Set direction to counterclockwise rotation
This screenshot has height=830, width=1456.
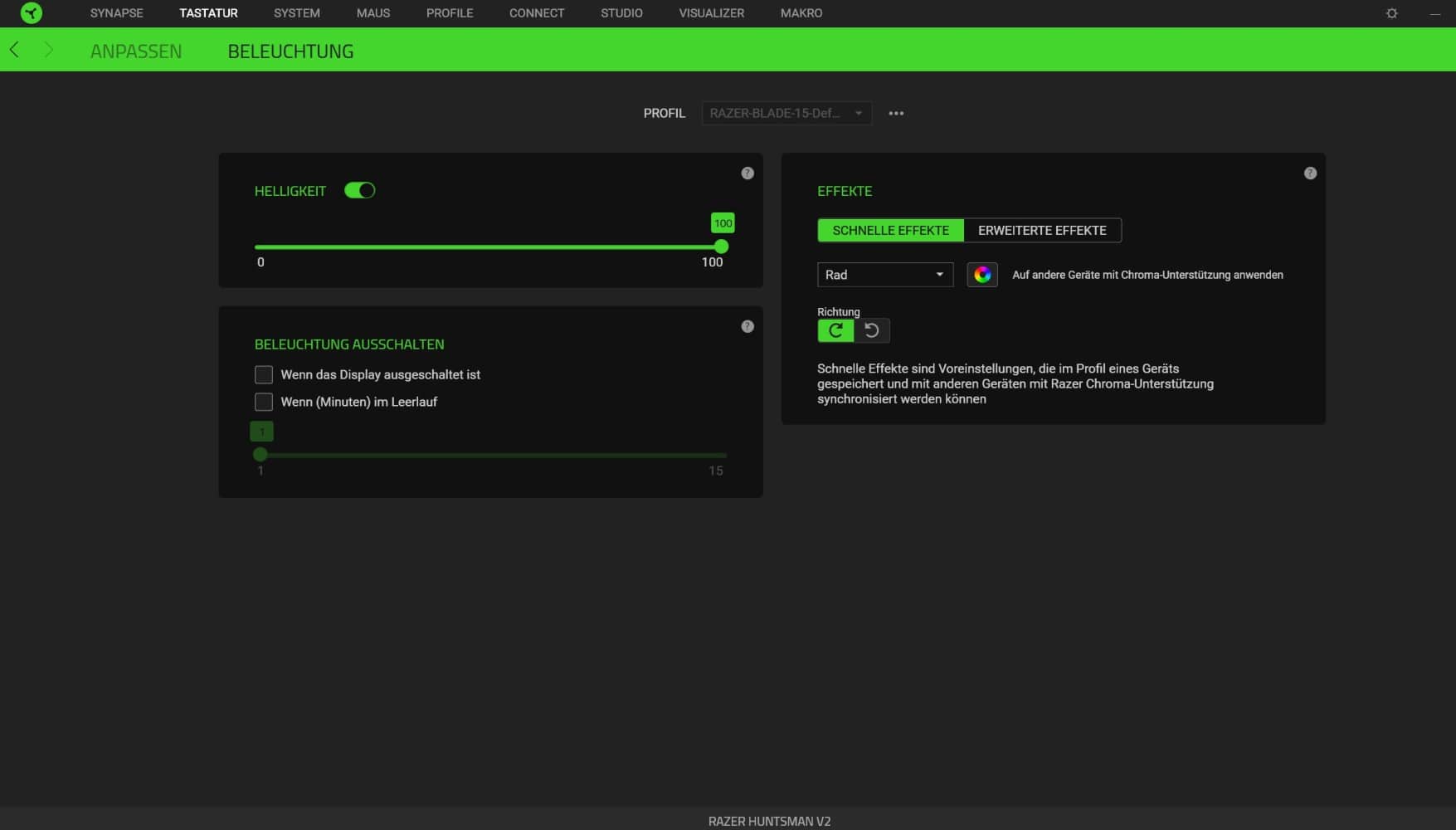coord(872,330)
